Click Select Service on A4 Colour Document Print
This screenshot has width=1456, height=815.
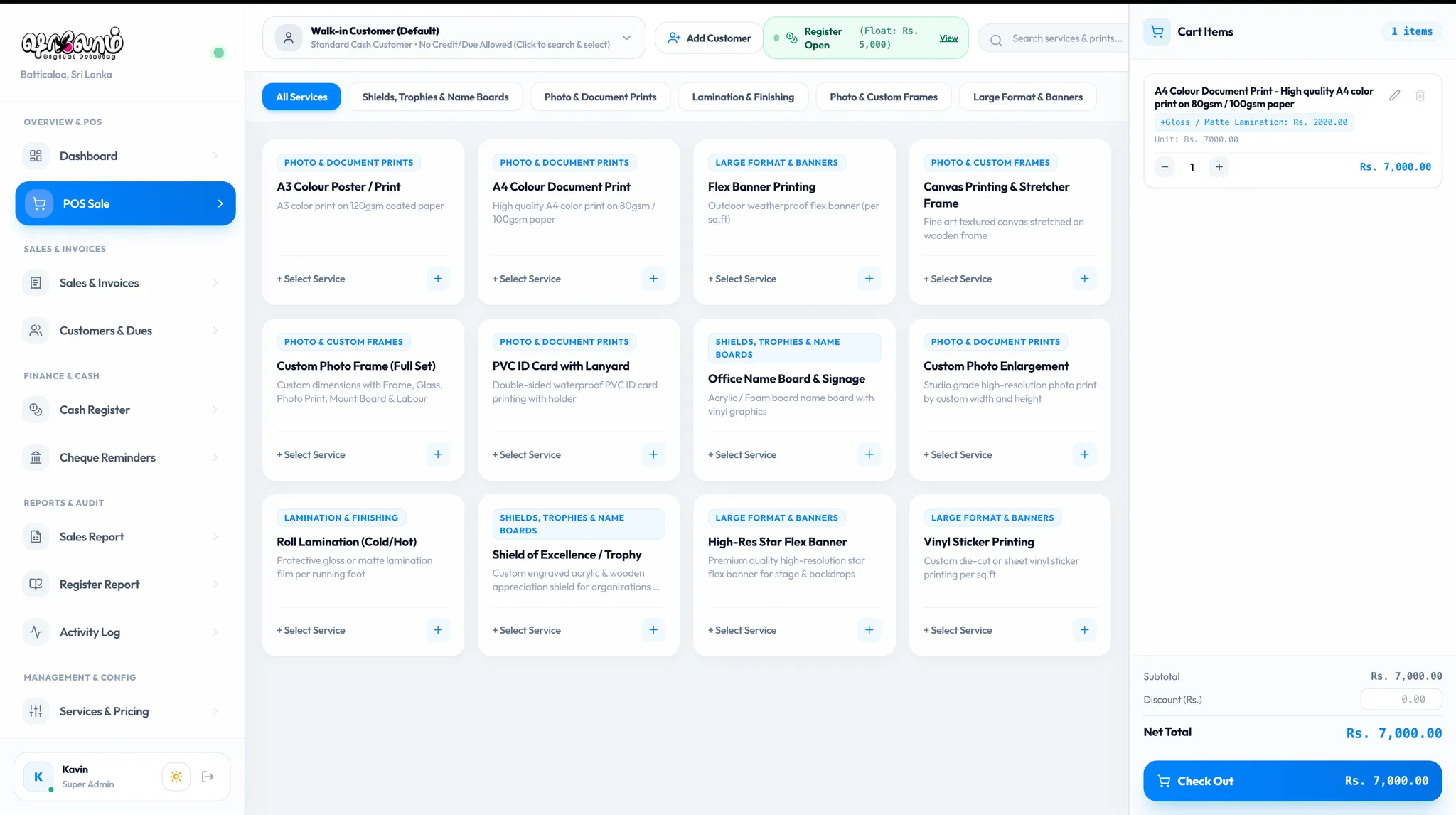coord(527,279)
